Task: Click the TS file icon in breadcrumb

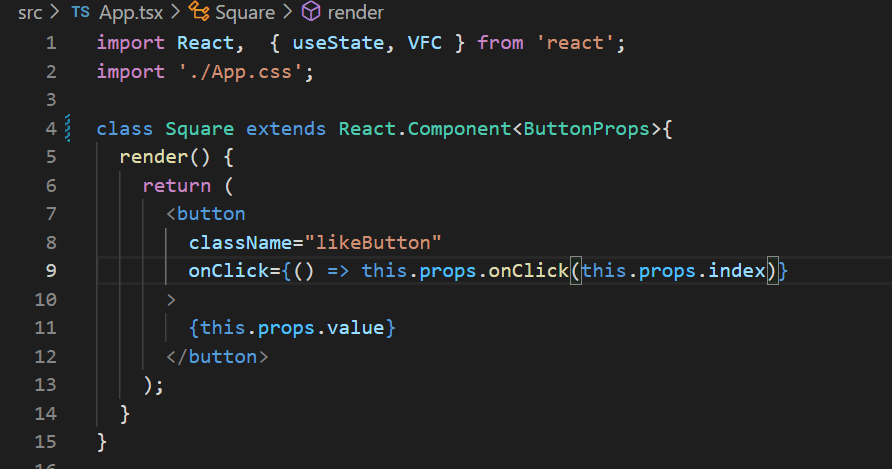Action: point(80,12)
